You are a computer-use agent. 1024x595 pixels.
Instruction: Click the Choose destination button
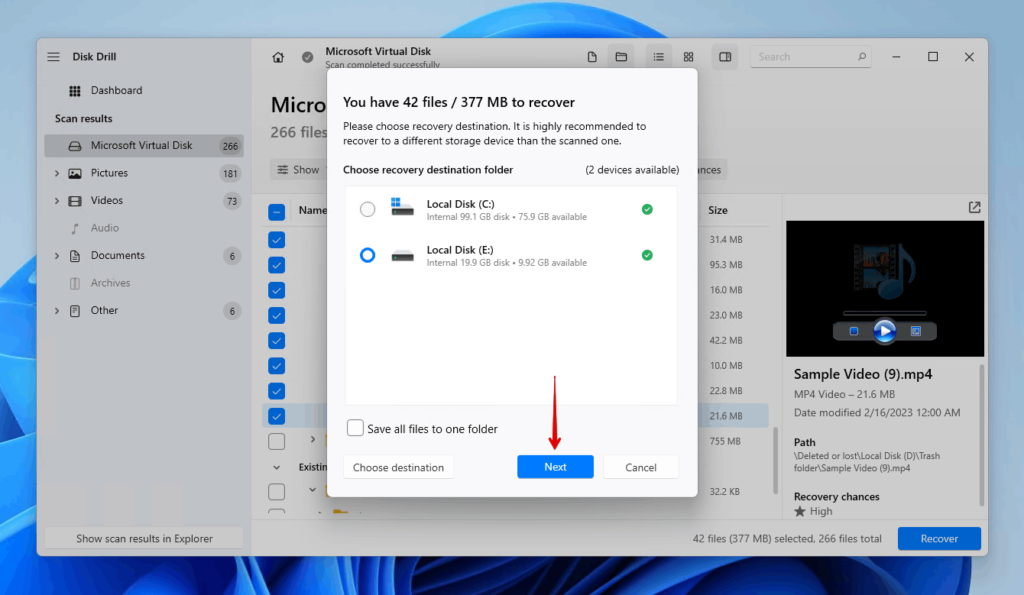coord(398,466)
